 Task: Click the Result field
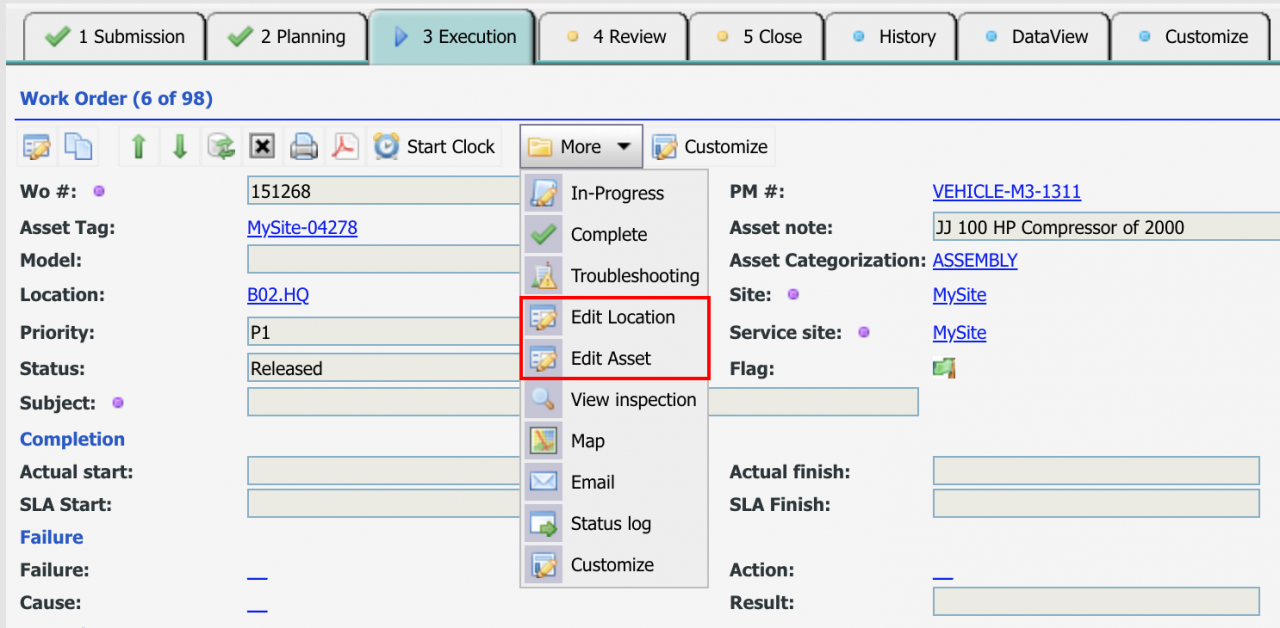(1096, 602)
